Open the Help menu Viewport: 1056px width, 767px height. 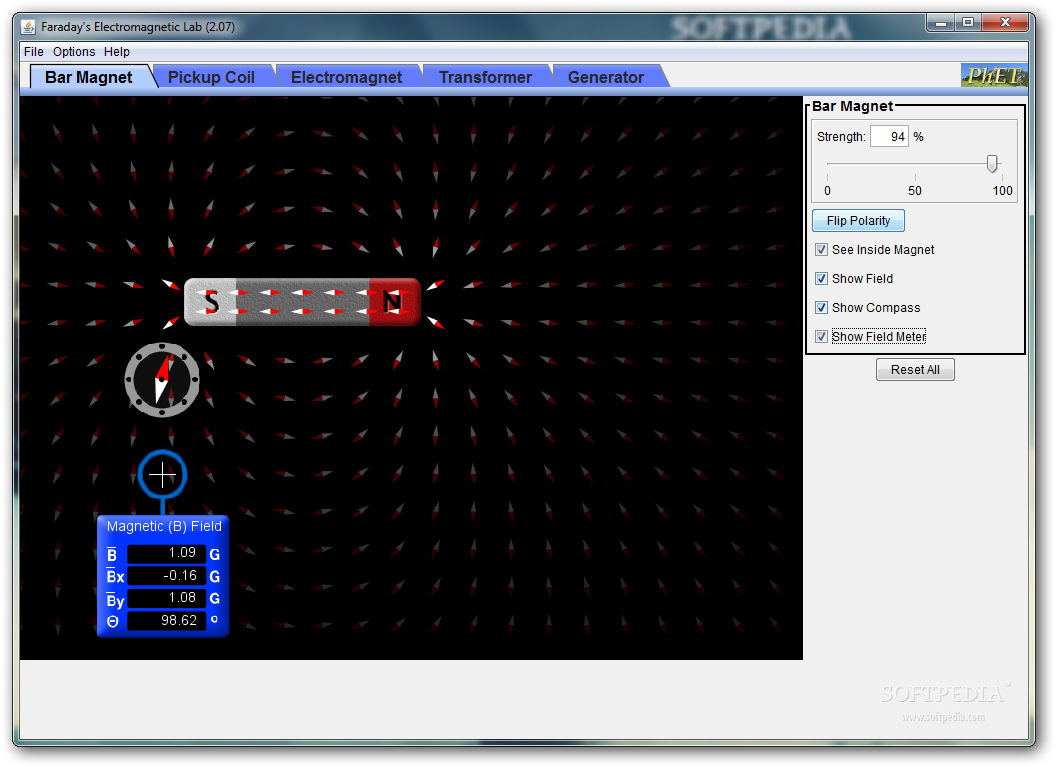point(117,52)
